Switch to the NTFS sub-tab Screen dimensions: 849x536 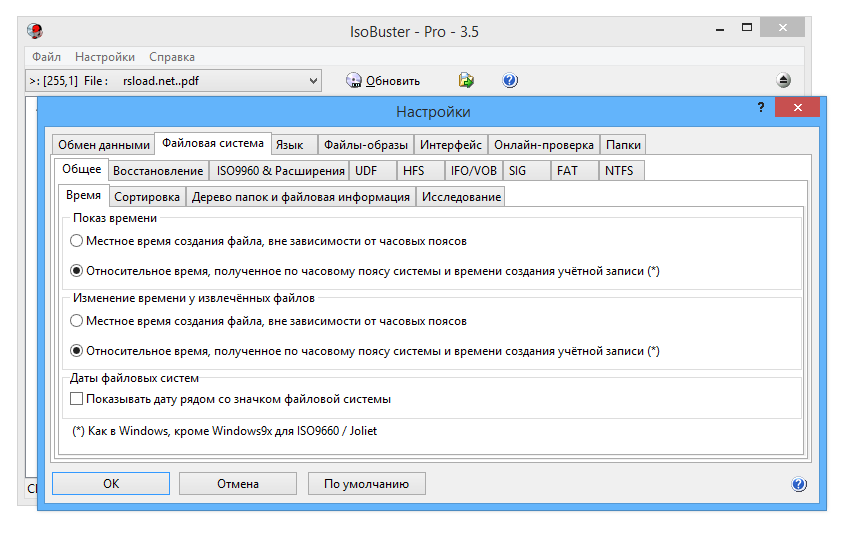point(622,171)
